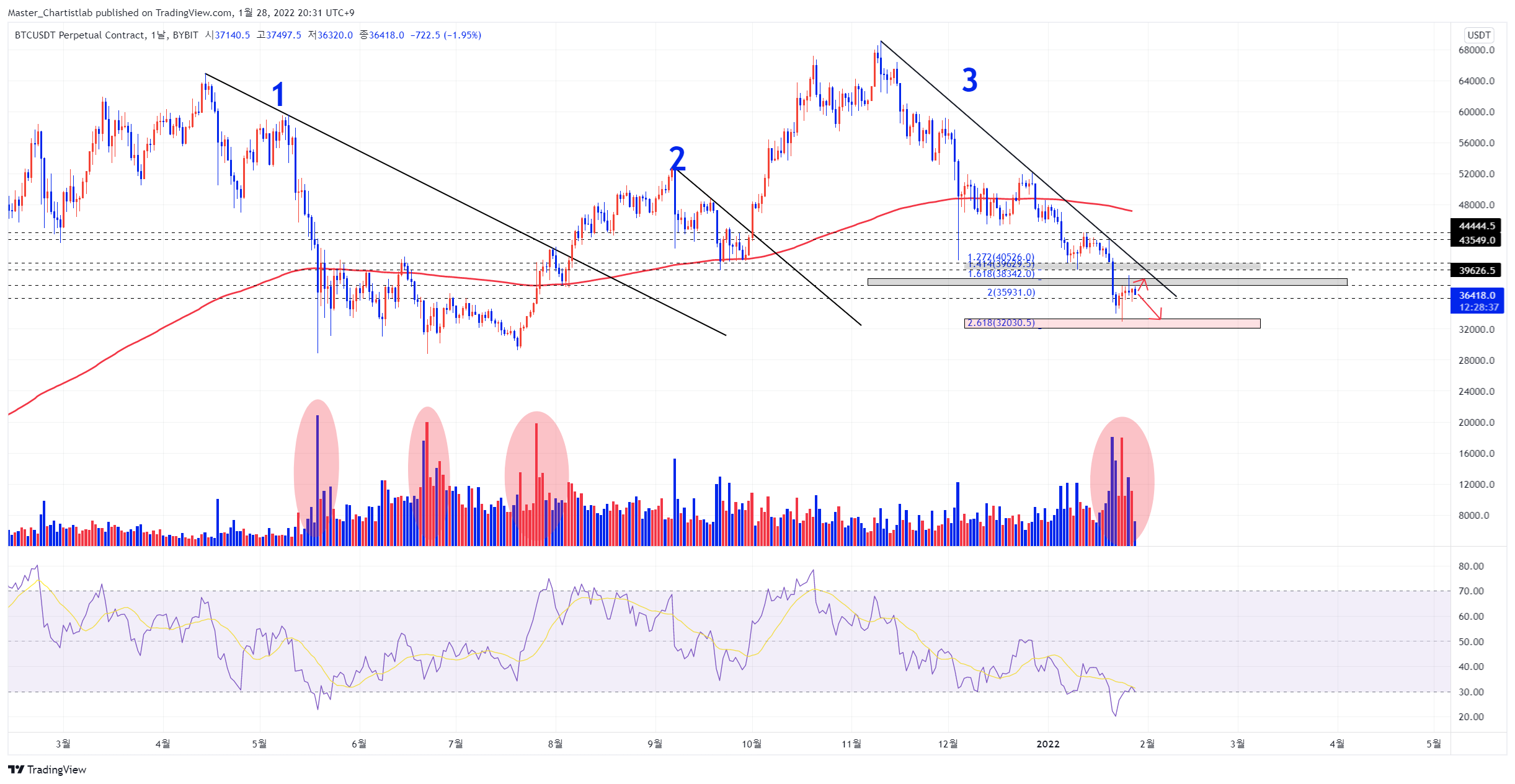This screenshot has width=1515, height=784.
Task: Click the 2022 date axis label
Action: click(1048, 744)
